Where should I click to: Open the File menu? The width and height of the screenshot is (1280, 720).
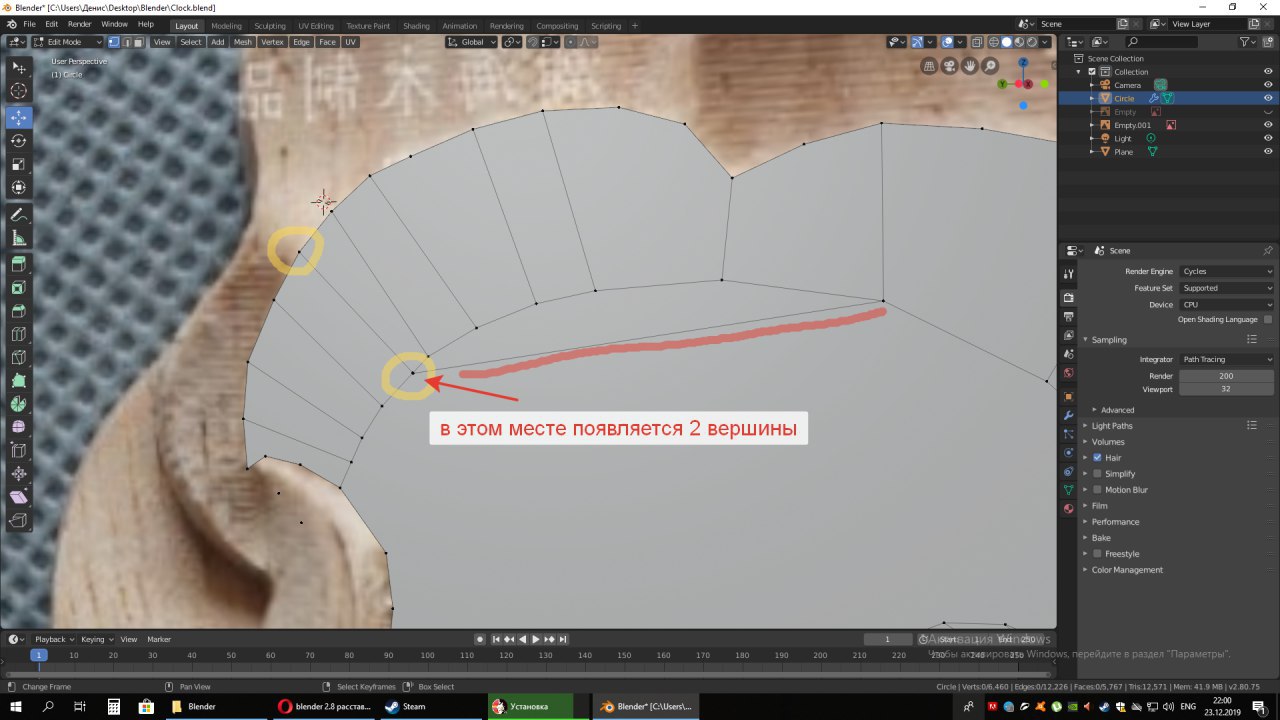28,23
